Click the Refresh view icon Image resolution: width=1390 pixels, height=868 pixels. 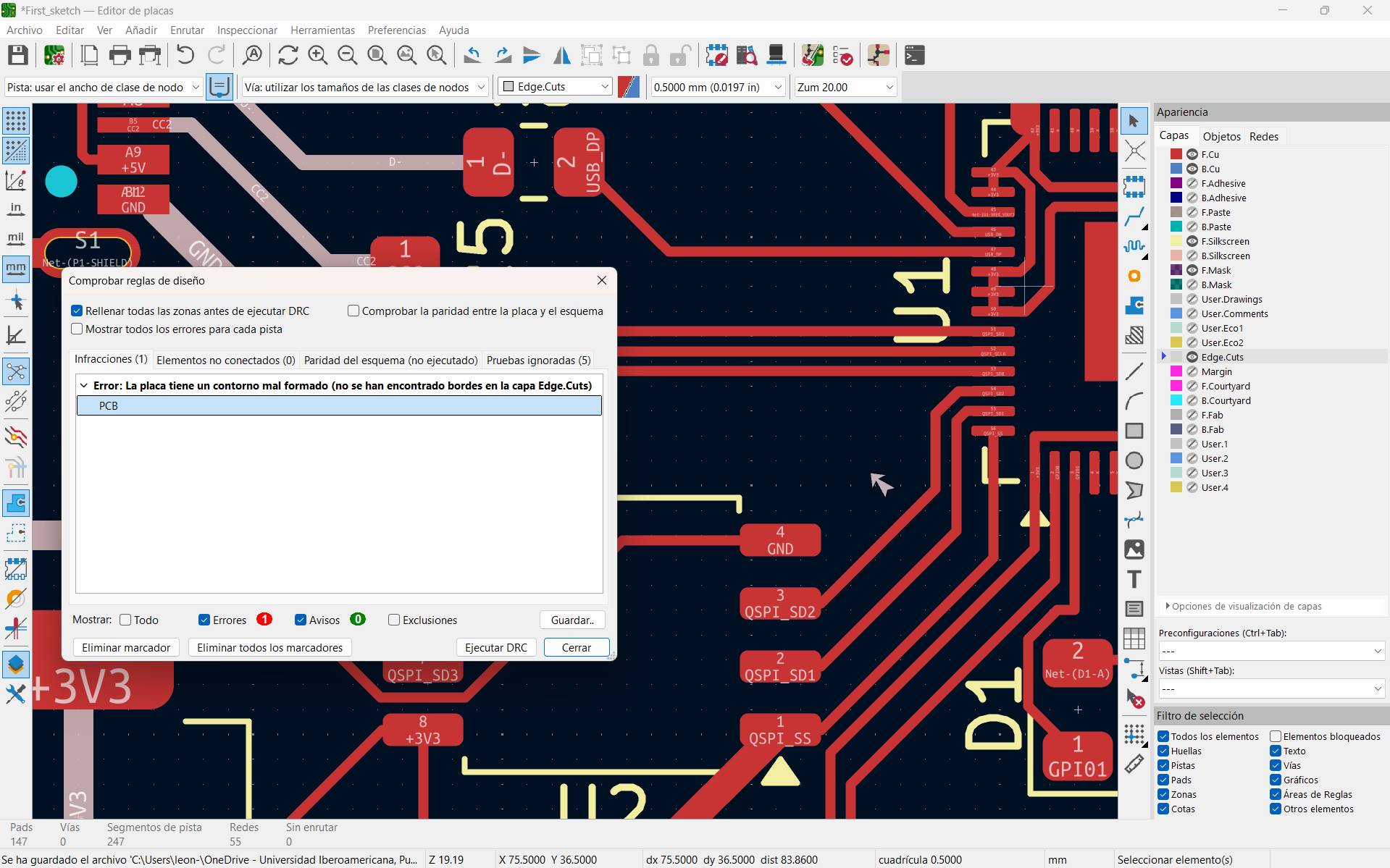pyautogui.click(x=288, y=56)
